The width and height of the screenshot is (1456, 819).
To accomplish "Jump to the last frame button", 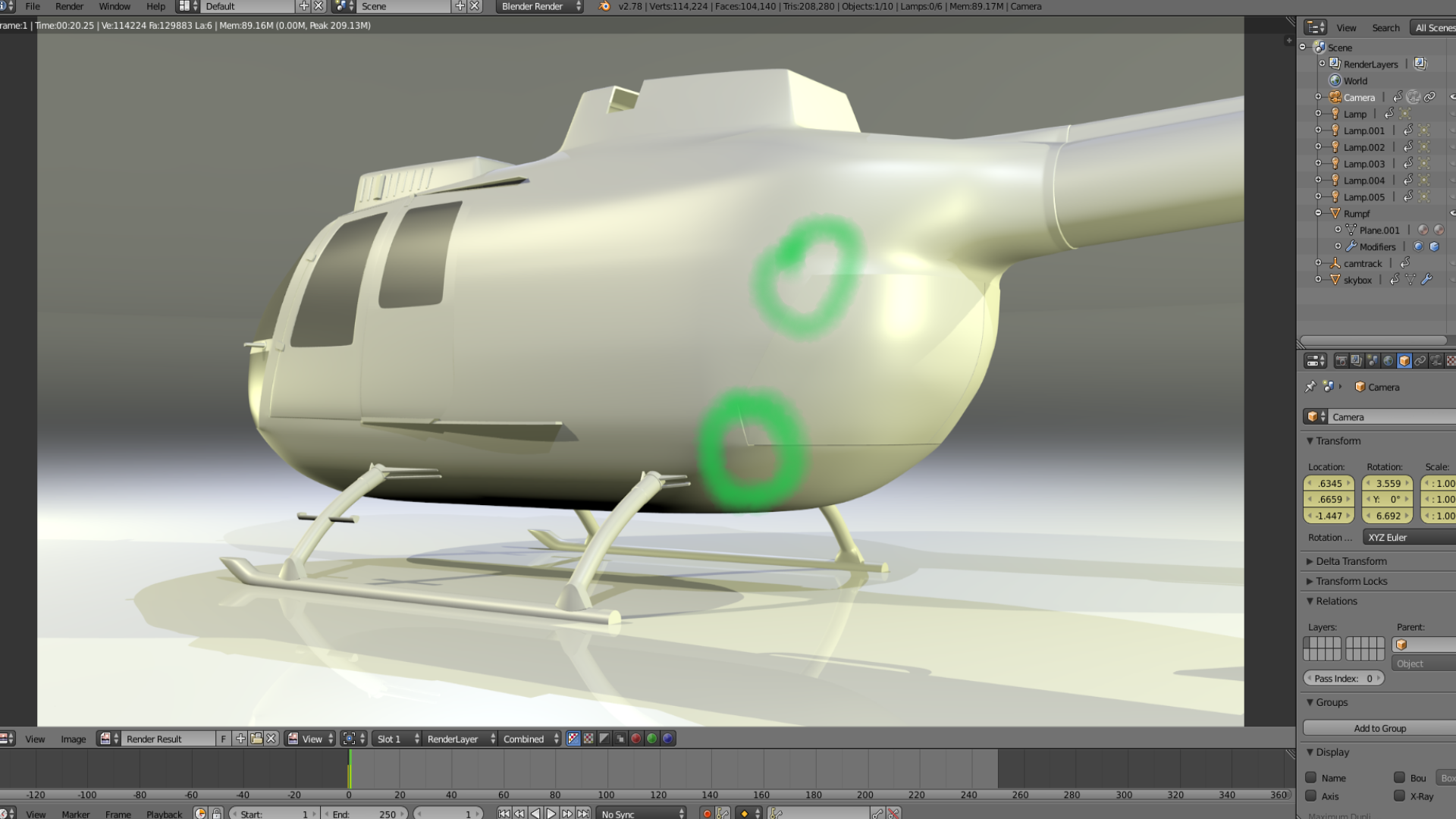I will [583, 814].
